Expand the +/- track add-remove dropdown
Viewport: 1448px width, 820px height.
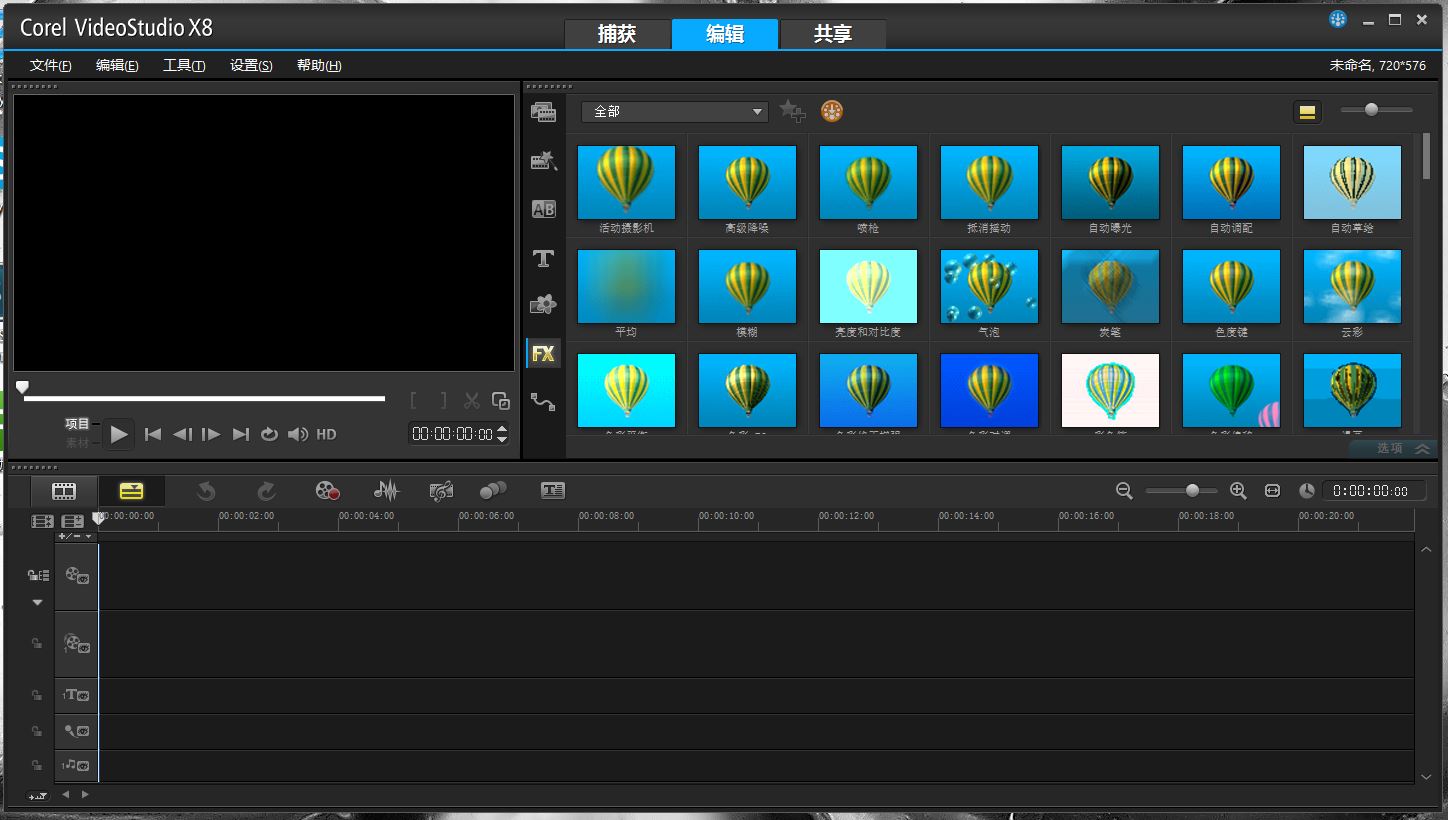coord(75,536)
